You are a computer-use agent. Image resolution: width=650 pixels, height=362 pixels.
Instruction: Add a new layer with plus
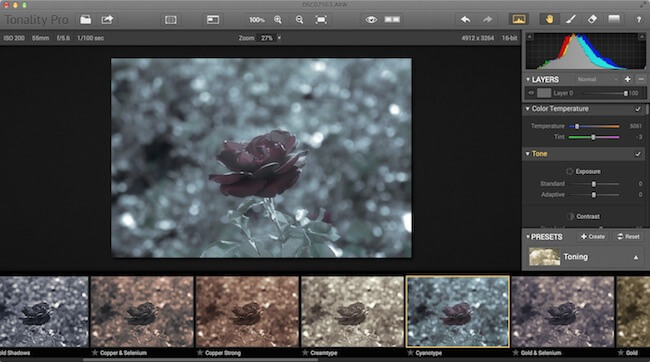[x=628, y=79]
